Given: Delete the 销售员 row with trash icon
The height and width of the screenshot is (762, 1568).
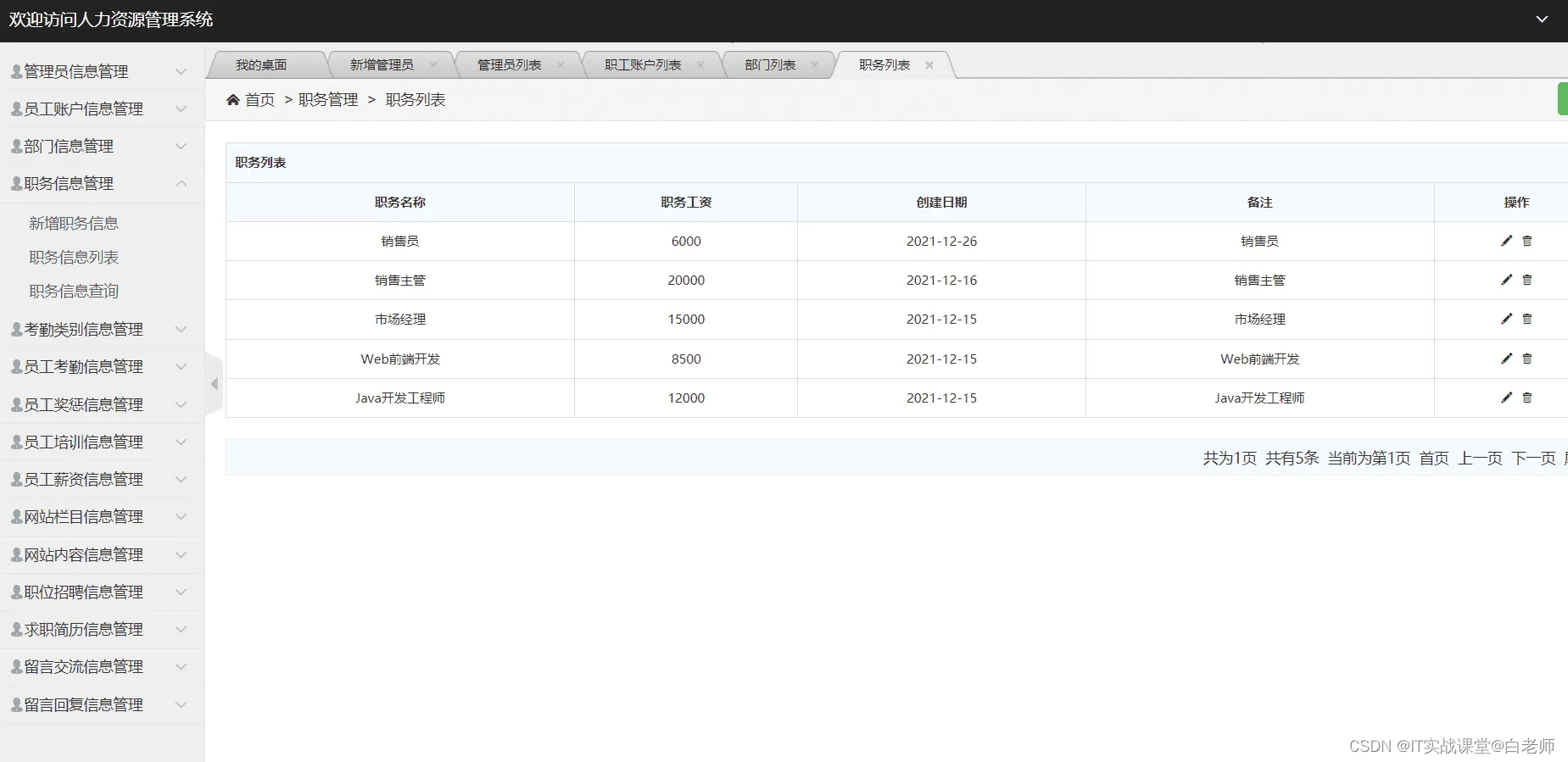Looking at the screenshot, I should click(x=1527, y=241).
